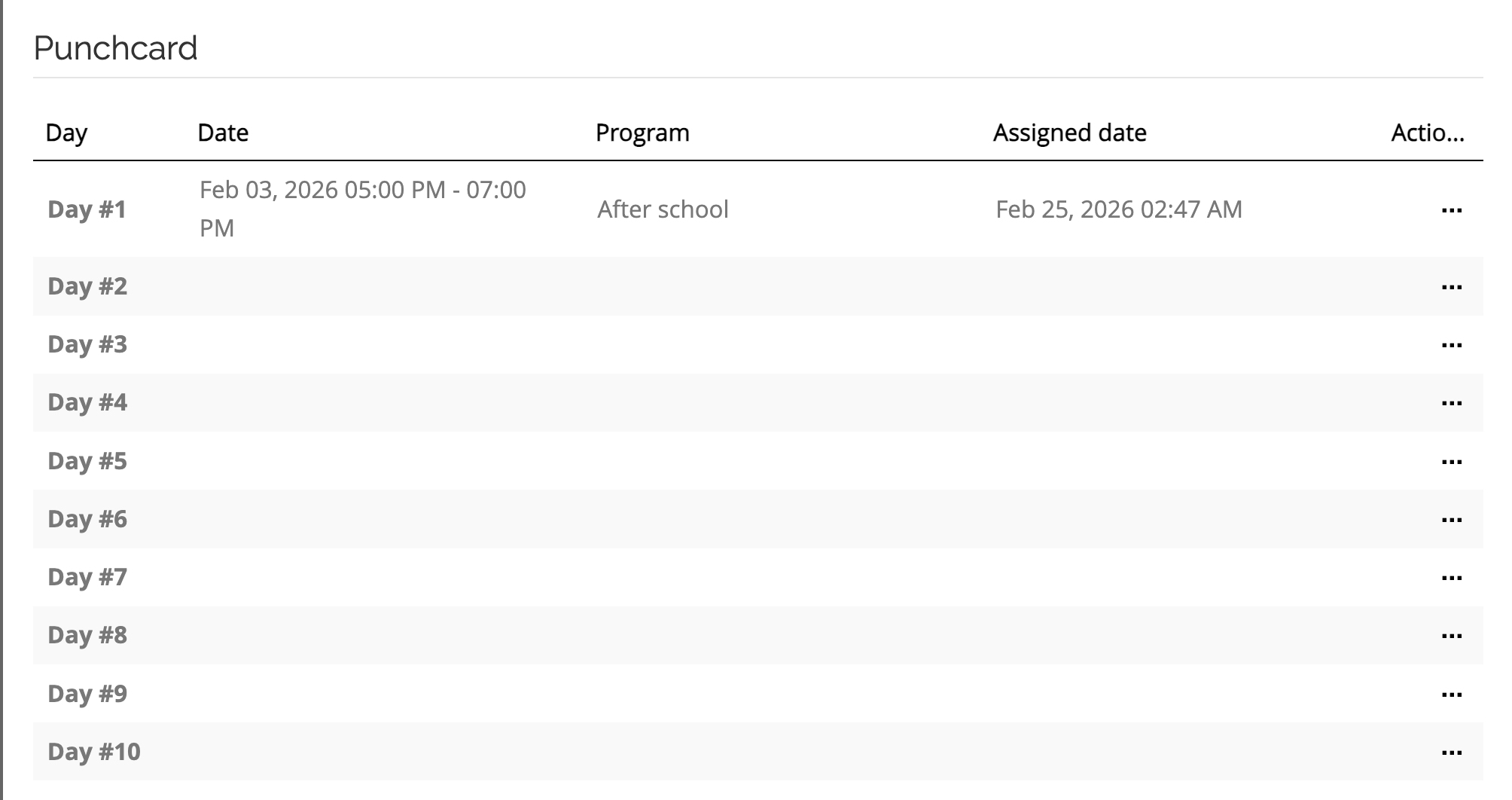The image size is (1512, 800).
Task: Click the Date column header
Action: 223,133
